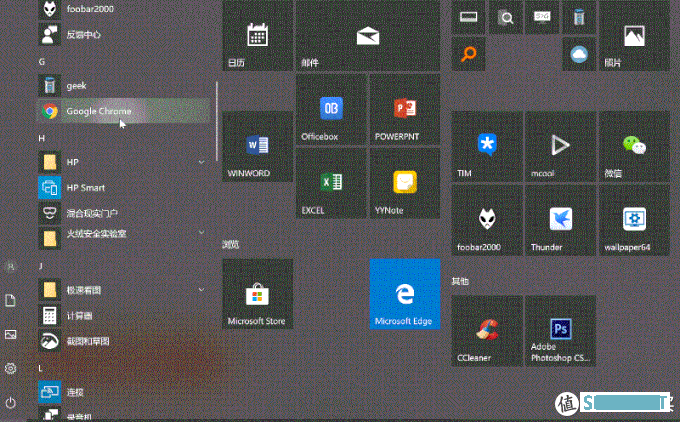680x422 pixels.
Task: Open the 日历 calendar tile
Action: 258,36
